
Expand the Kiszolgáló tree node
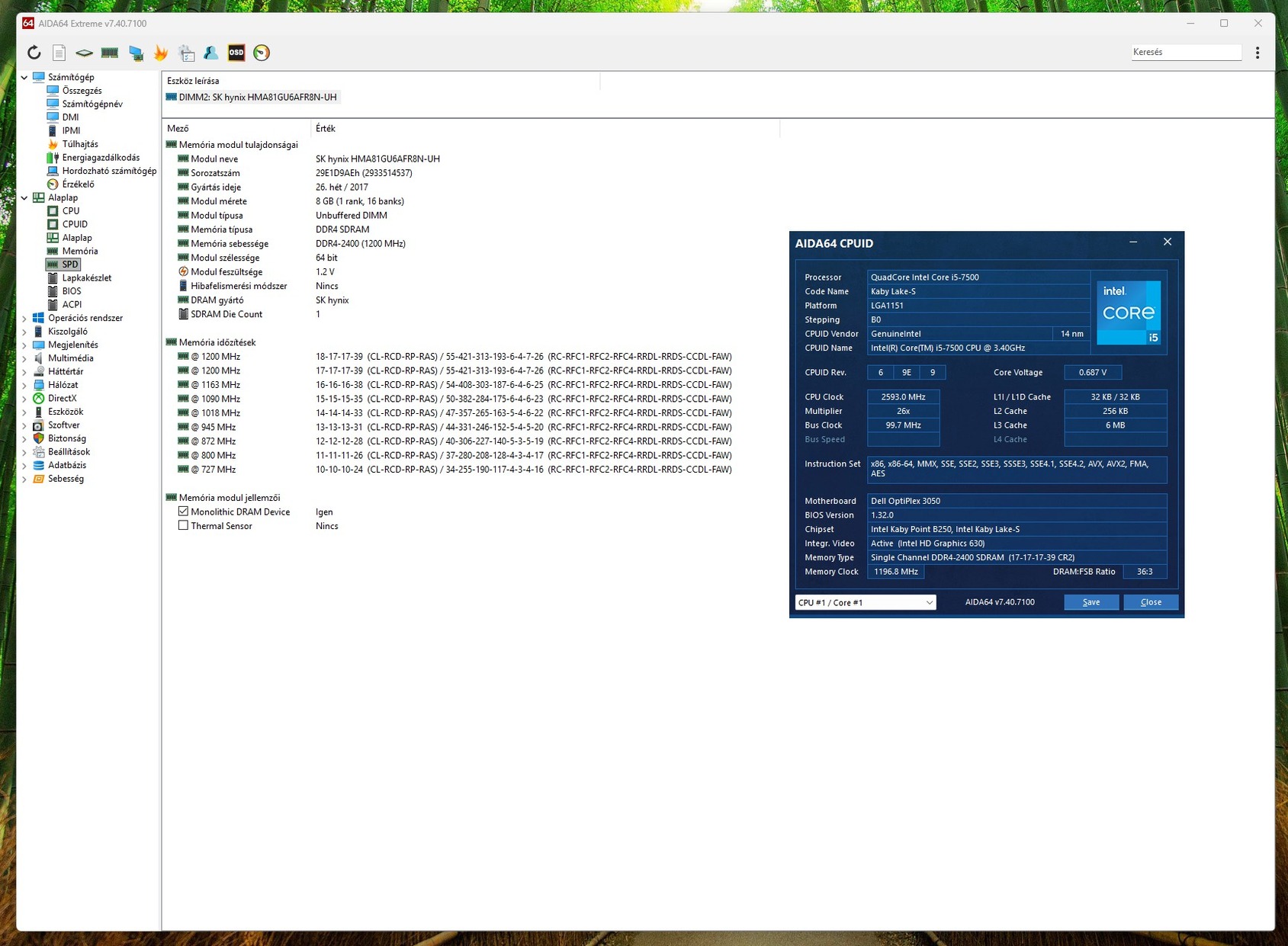click(24, 332)
